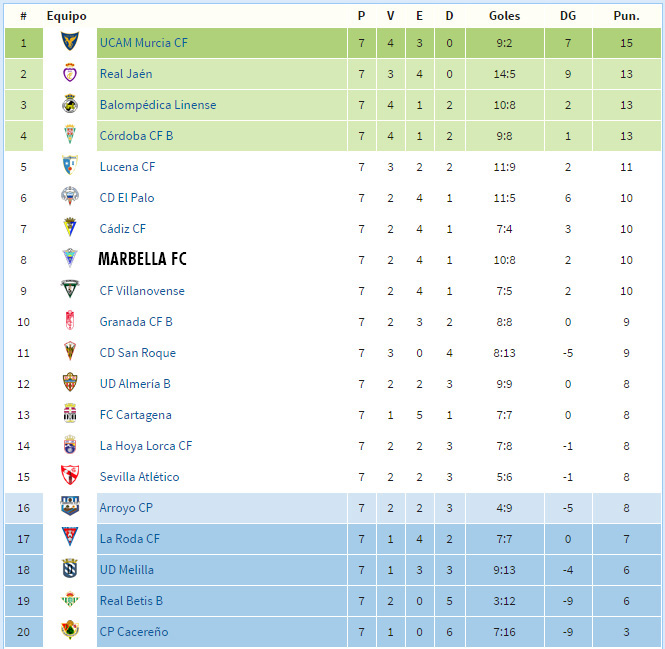Click the Goles column header
The image size is (665, 649).
tap(504, 16)
